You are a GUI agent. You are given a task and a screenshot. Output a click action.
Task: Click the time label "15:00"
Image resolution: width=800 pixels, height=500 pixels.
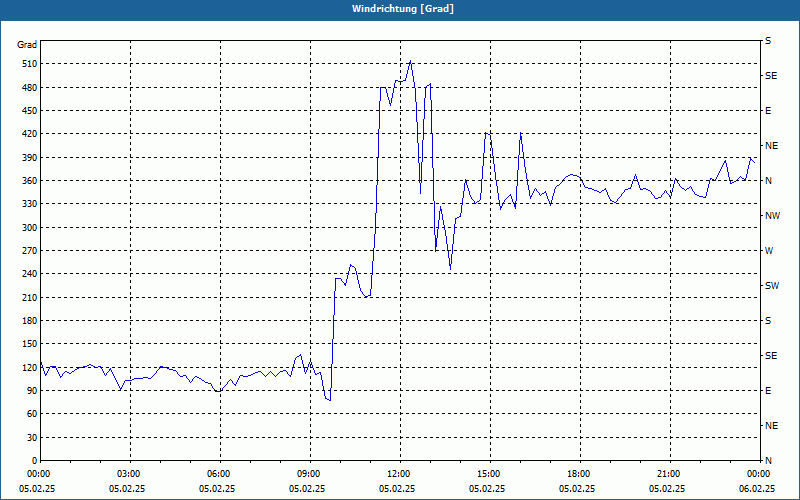pos(487,474)
